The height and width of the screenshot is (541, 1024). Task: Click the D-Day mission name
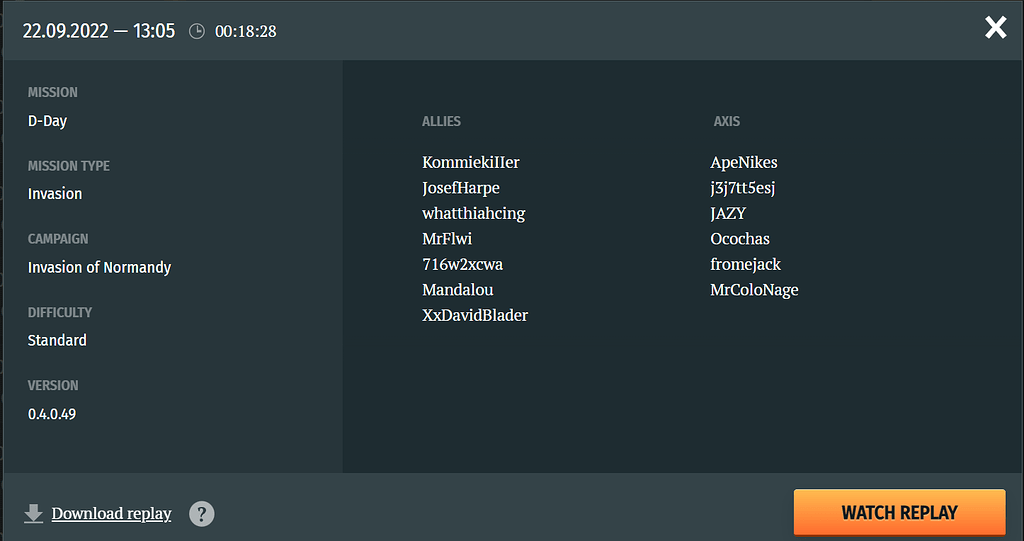[x=47, y=121]
